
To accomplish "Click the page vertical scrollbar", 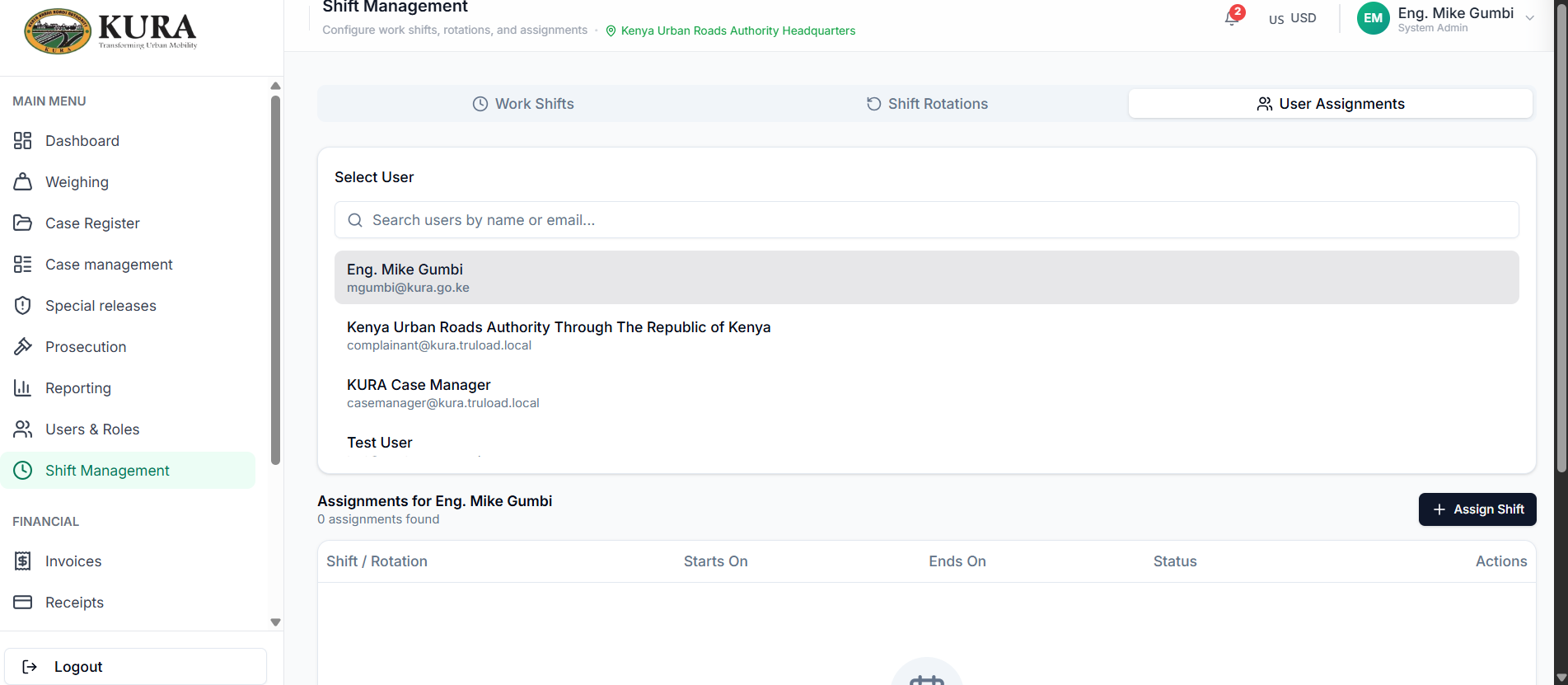I will [x=1561, y=239].
